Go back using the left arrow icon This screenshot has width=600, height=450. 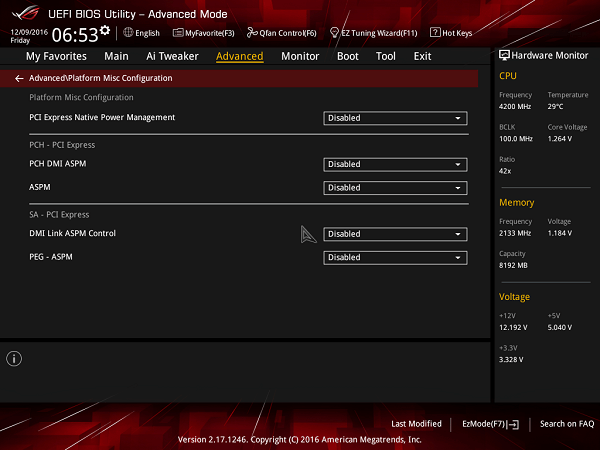tap(19, 78)
